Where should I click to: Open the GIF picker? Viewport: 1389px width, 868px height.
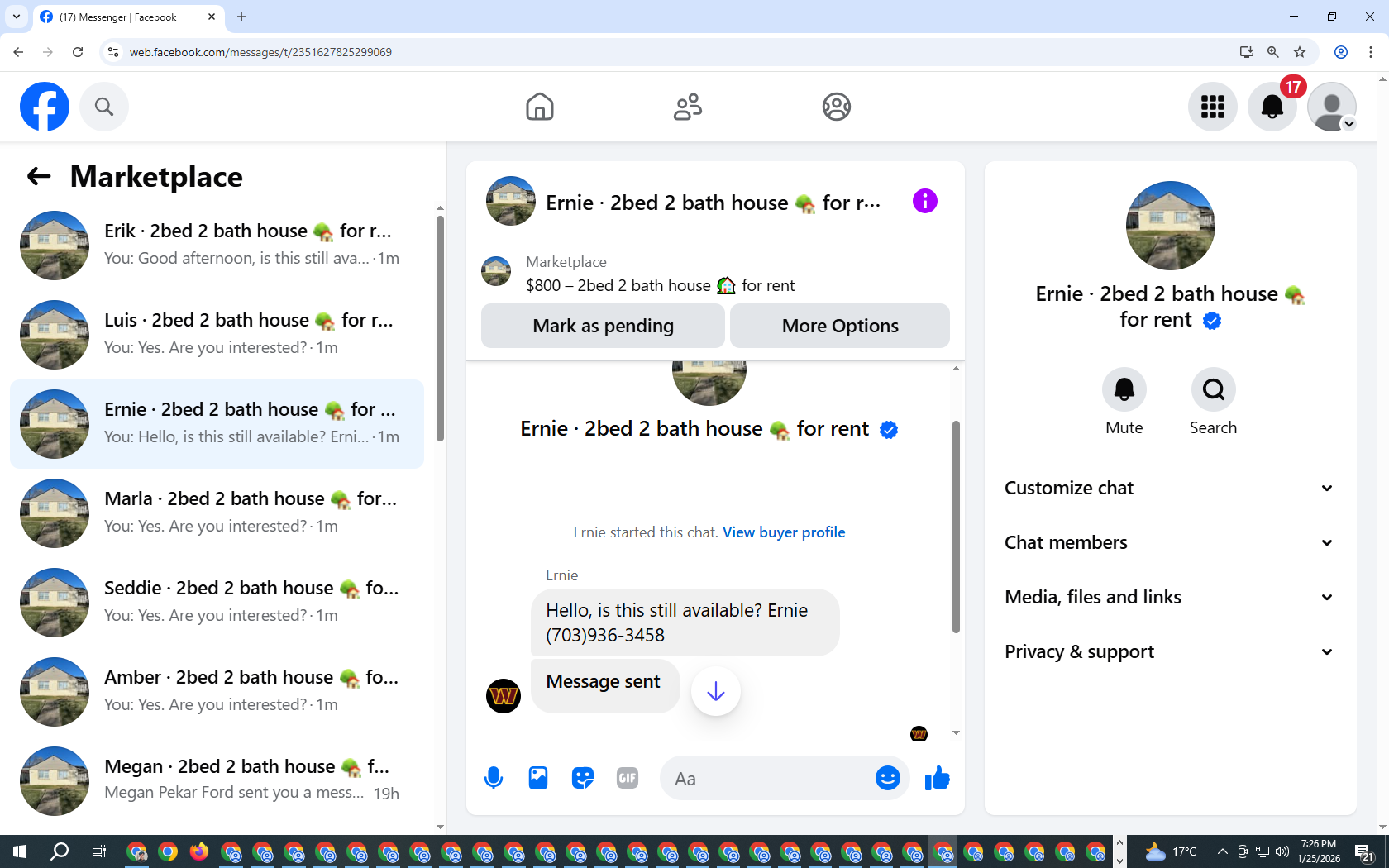(628, 778)
